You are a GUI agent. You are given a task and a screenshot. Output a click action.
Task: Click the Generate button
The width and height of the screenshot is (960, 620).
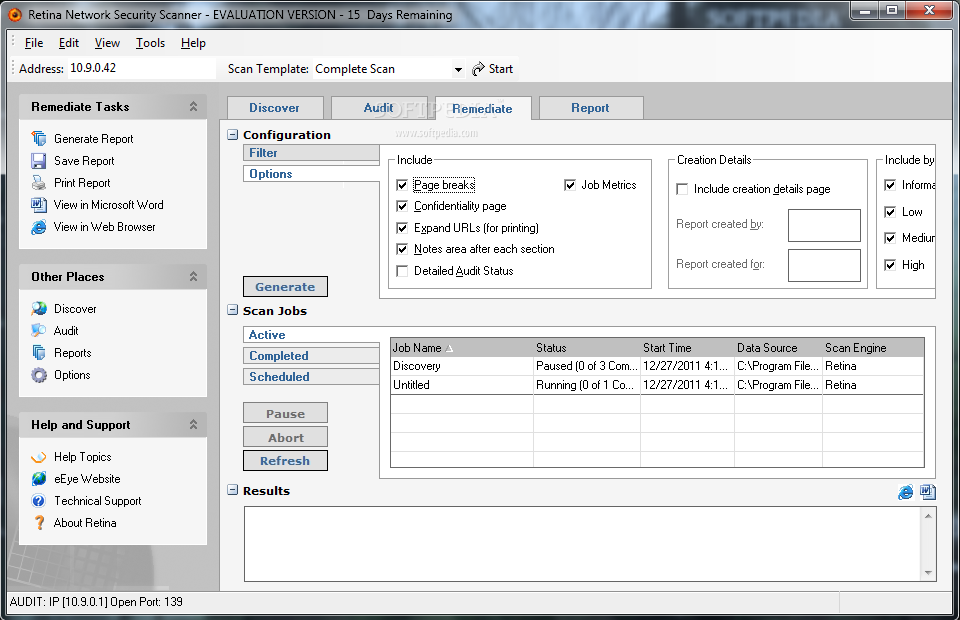point(285,286)
